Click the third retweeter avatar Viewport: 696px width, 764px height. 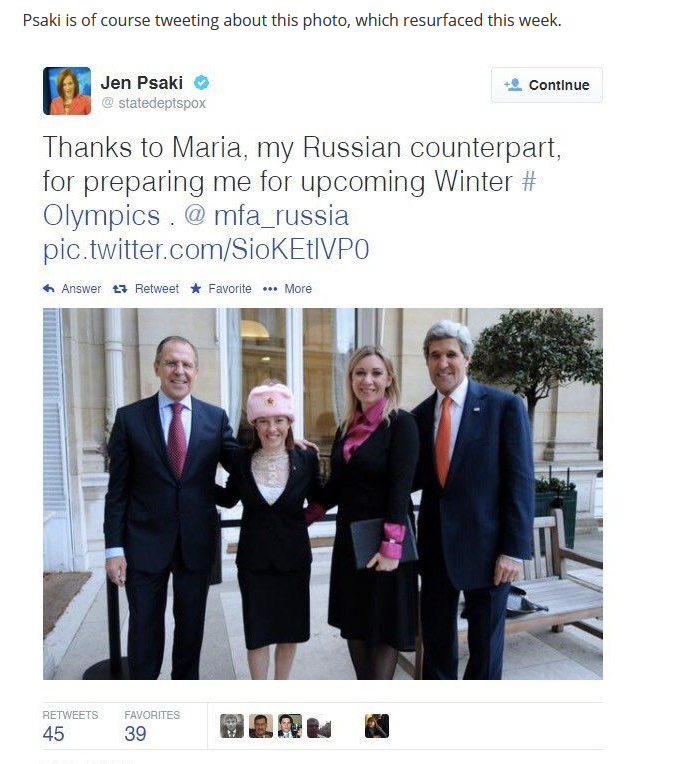pos(290,726)
